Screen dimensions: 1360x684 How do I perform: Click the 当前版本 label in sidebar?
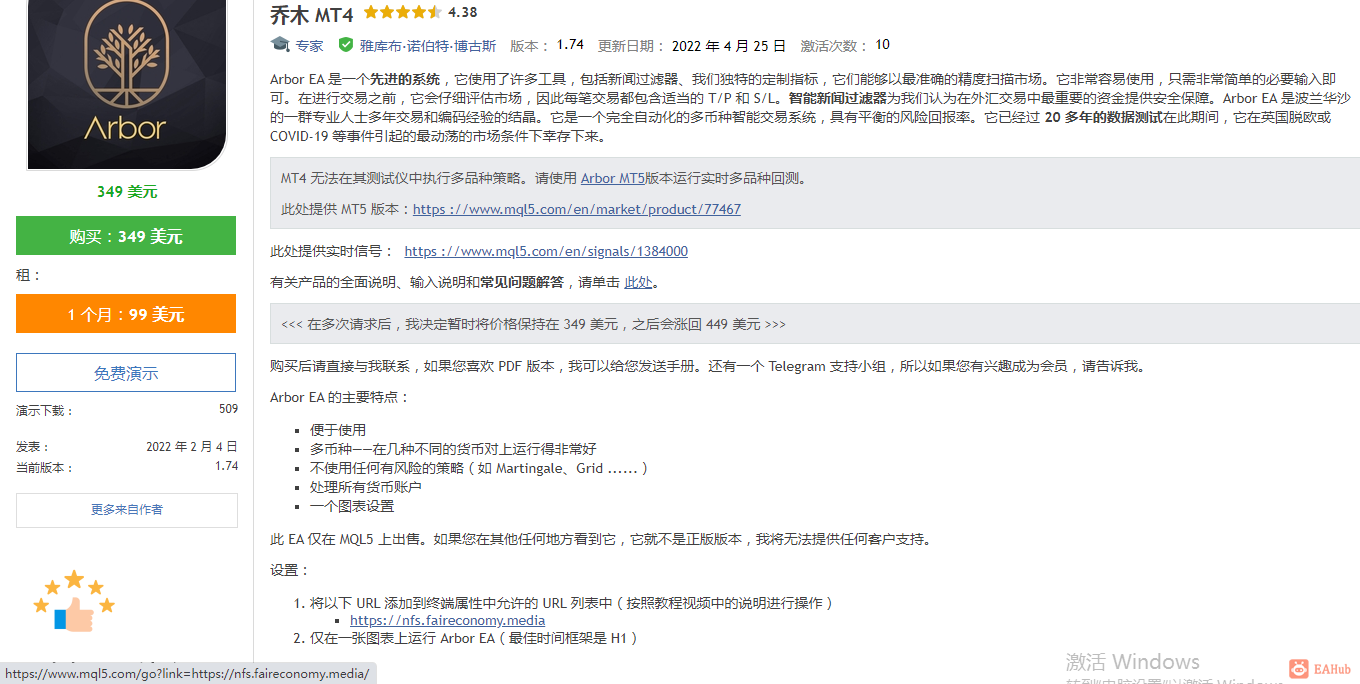(45, 468)
